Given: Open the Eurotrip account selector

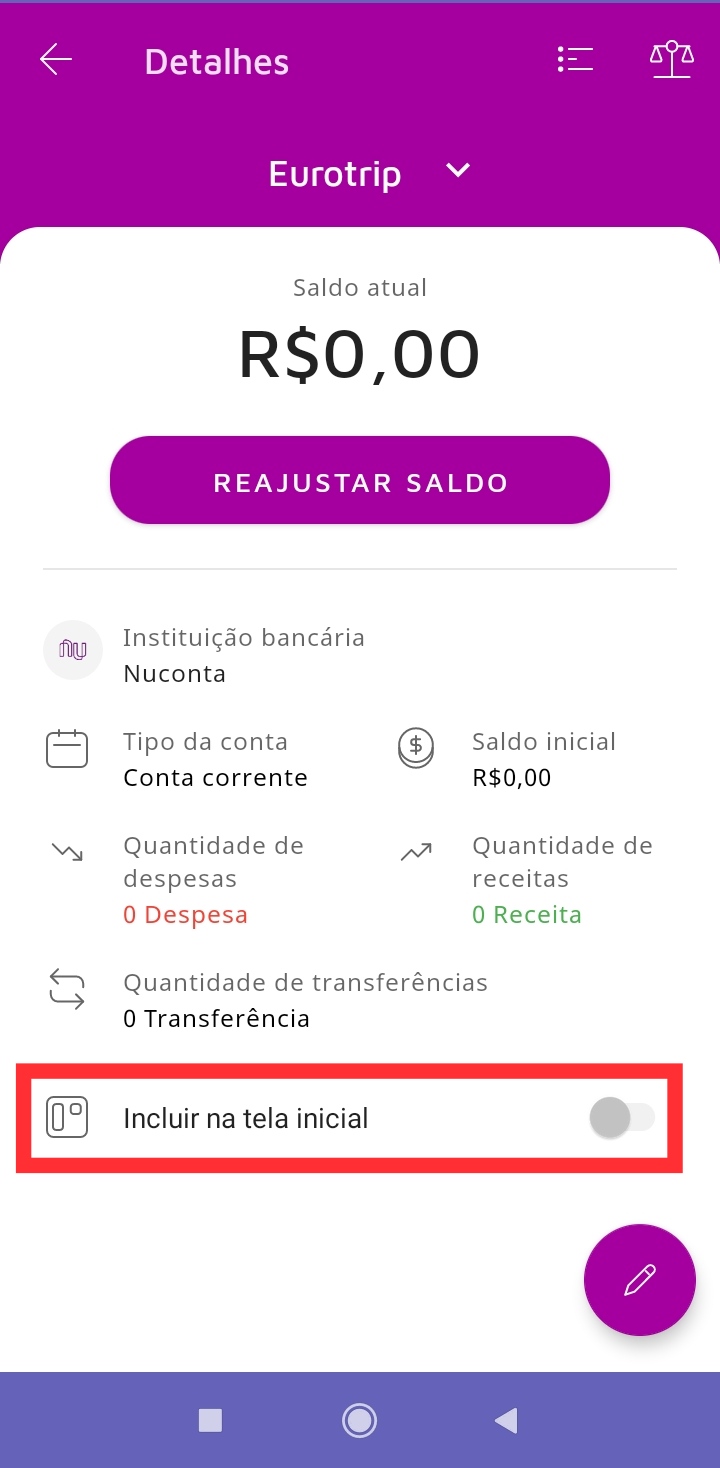Looking at the screenshot, I should click(x=335, y=174).
